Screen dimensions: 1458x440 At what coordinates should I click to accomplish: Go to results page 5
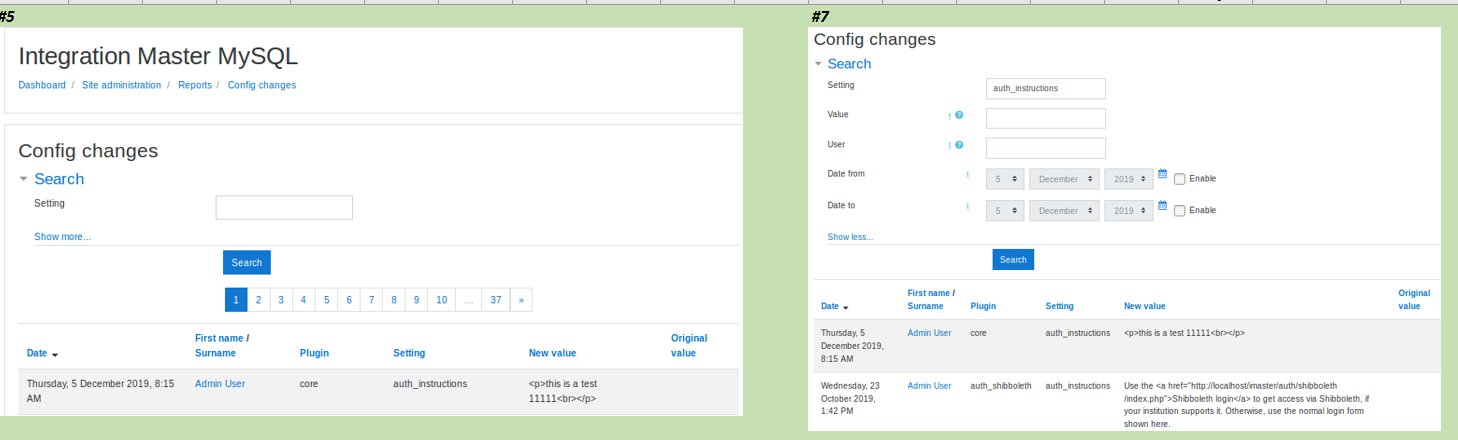coord(327,300)
